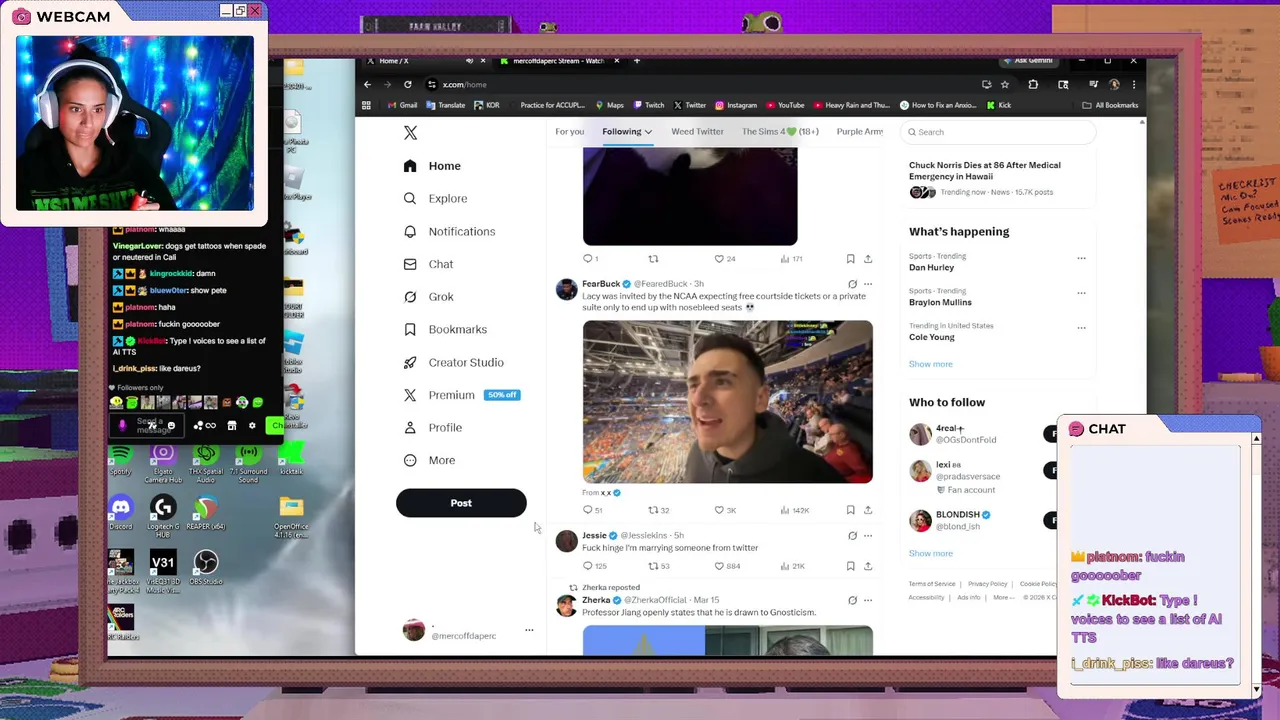This screenshot has height=720, width=1280.
Task: Switch to the For you tab
Action: click(569, 132)
